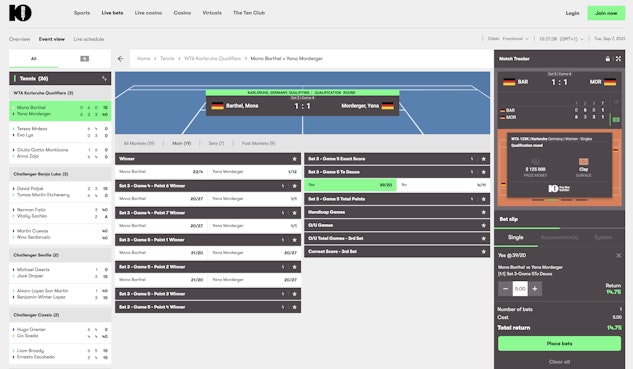Star the Handicap Games market
633x369 pixels.
pos(483,212)
